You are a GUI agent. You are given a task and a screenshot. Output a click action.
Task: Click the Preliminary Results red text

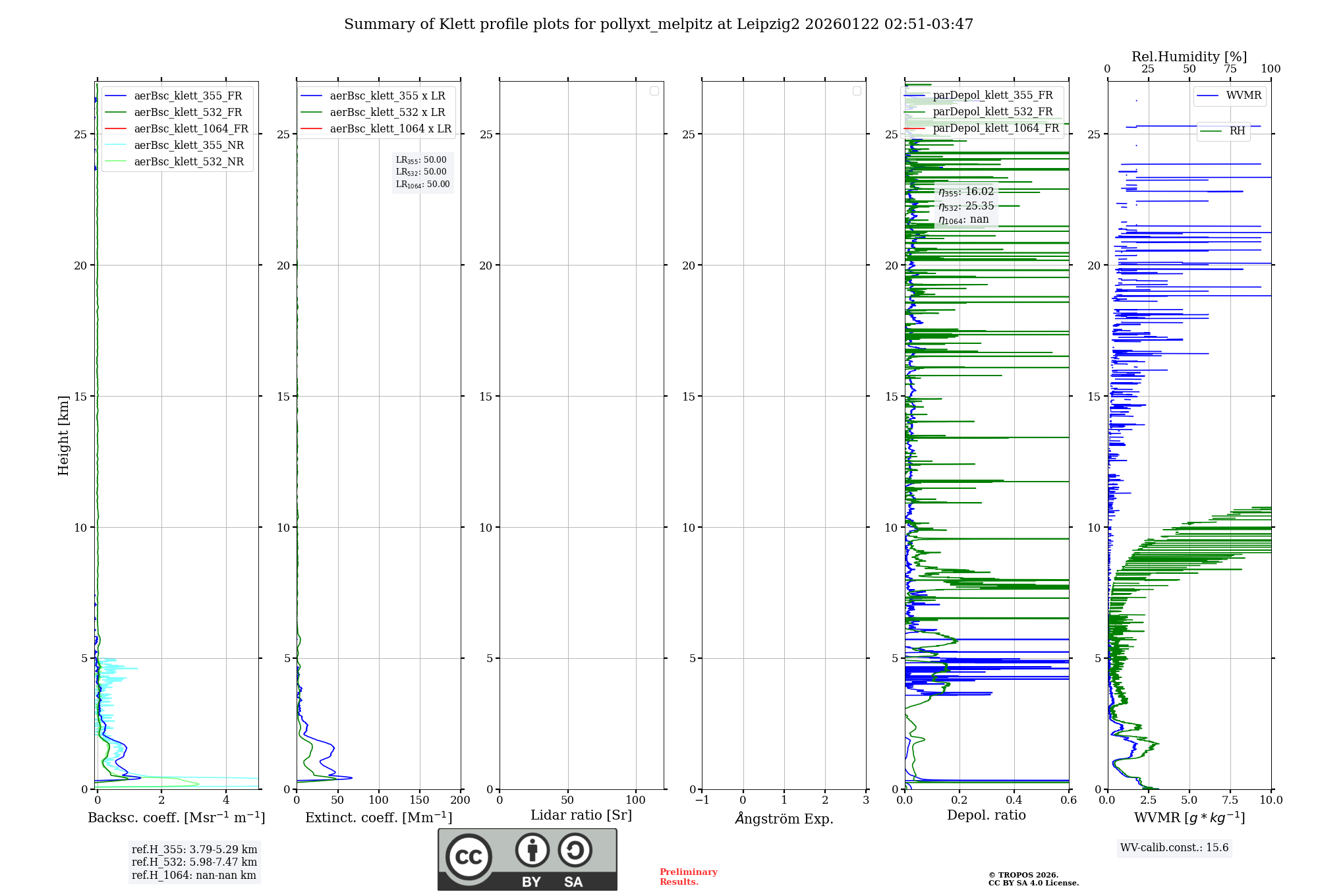(688, 876)
